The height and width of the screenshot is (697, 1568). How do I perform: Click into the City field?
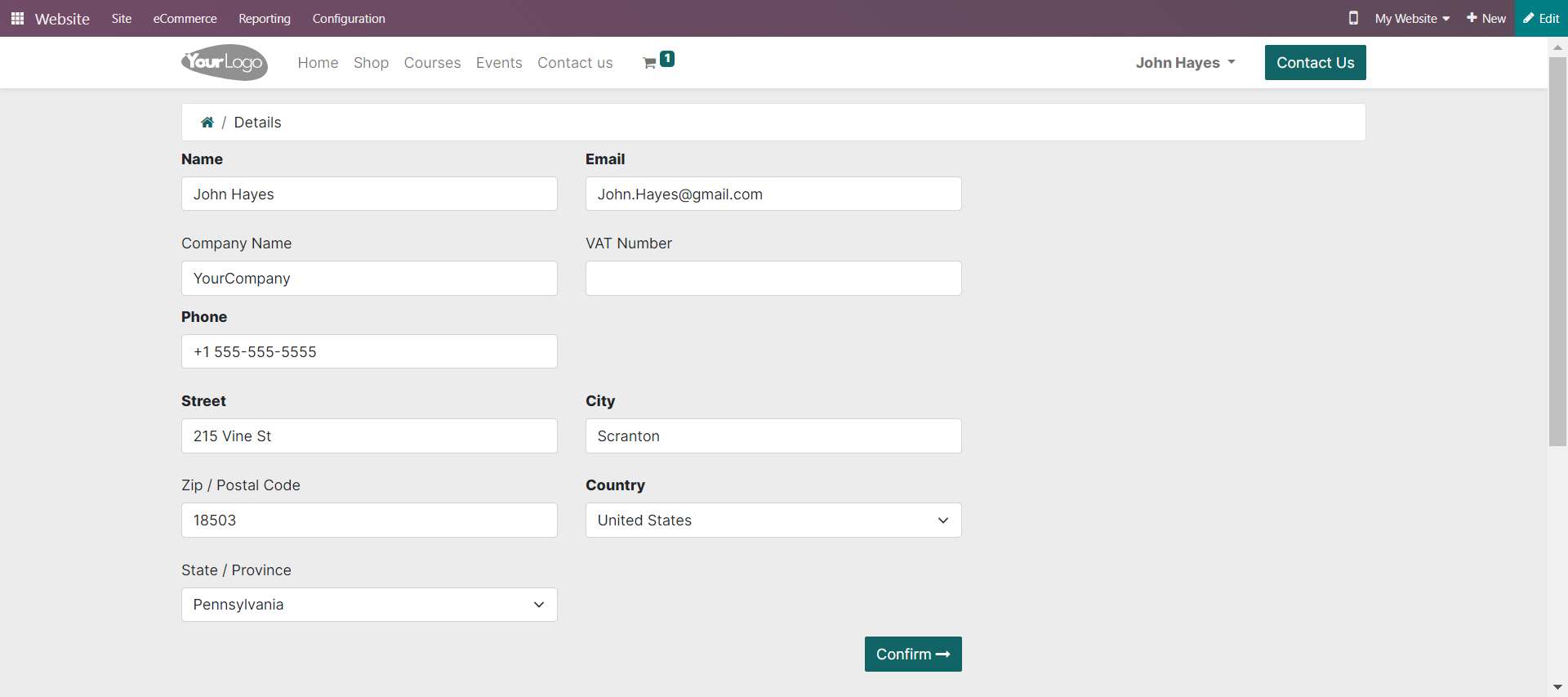coord(773,436)
